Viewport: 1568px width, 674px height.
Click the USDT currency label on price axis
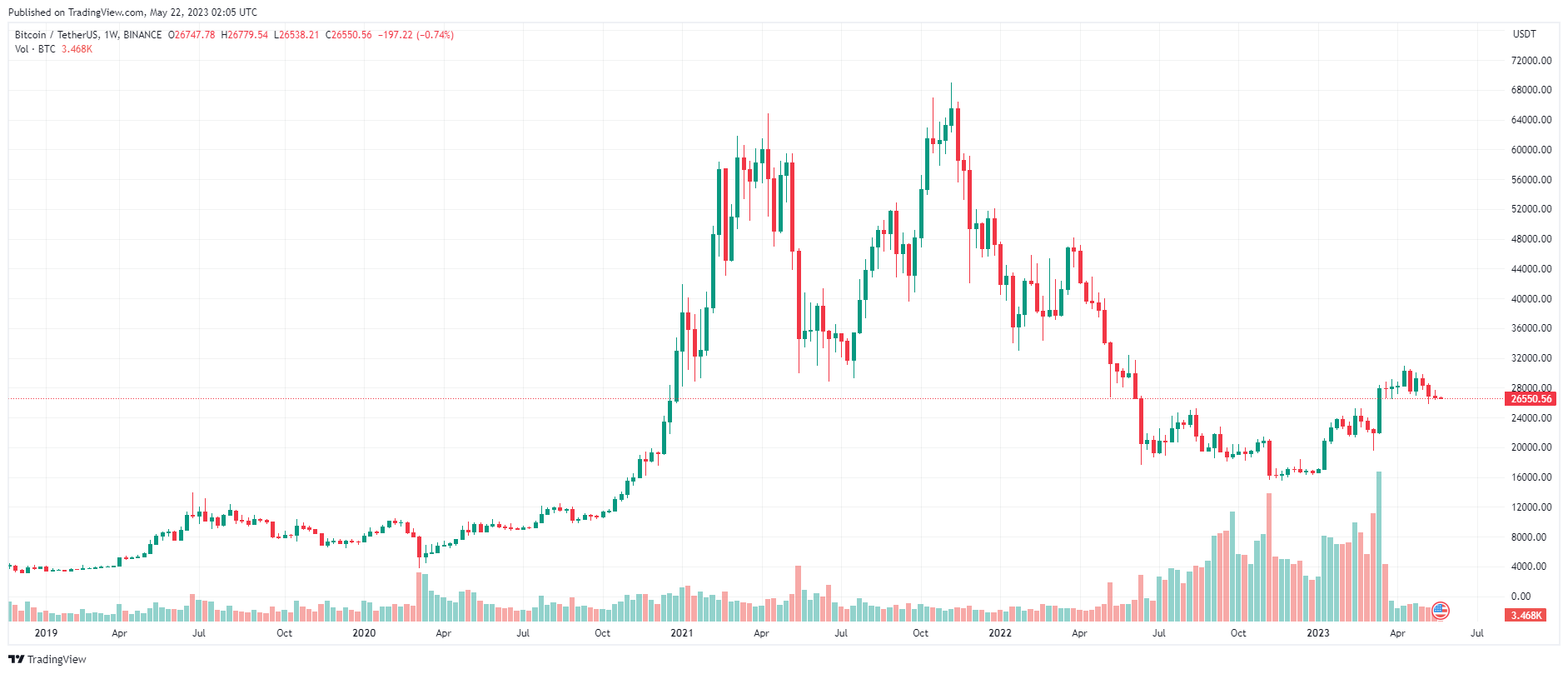(1524, 34)
